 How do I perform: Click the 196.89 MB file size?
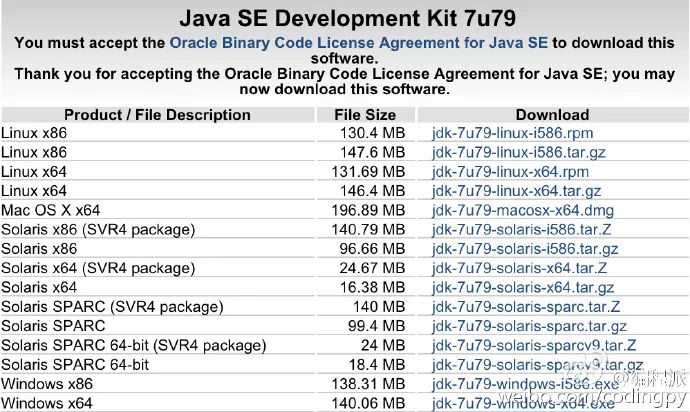click(368, 210)
